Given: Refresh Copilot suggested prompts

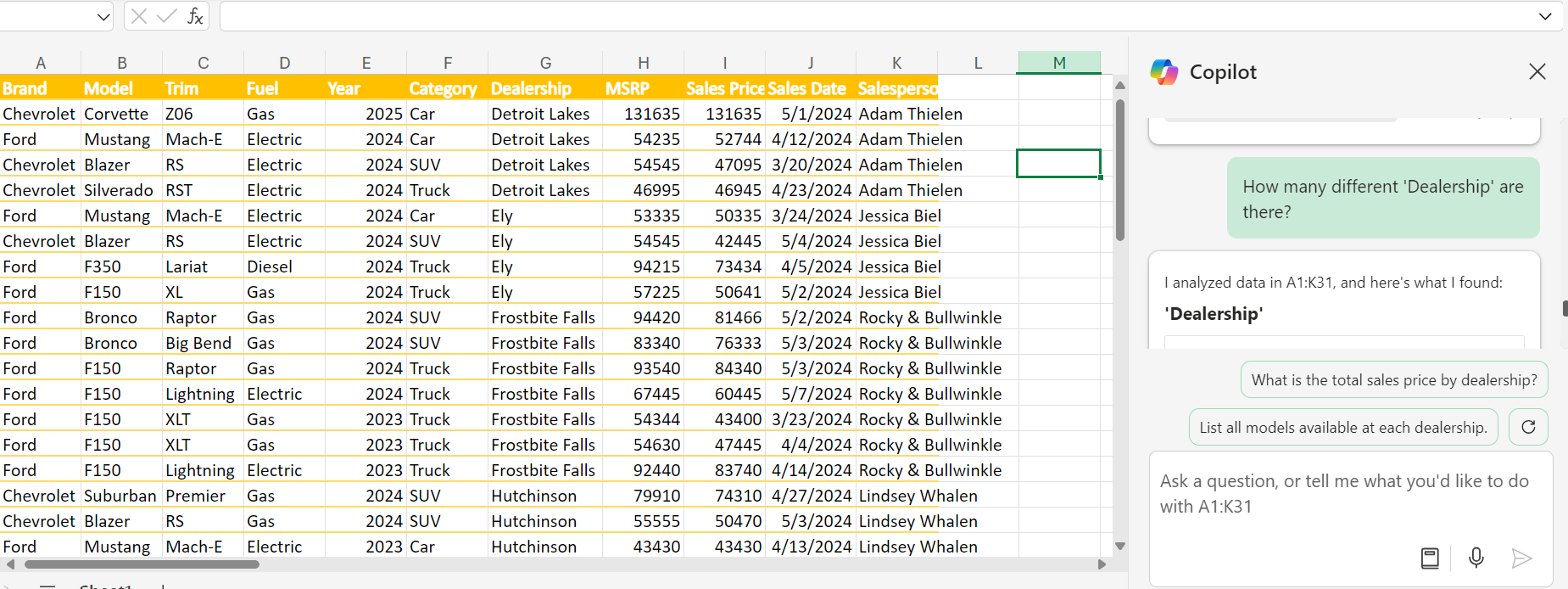Looking at the screenshot, I should [x=1528, y=427].
